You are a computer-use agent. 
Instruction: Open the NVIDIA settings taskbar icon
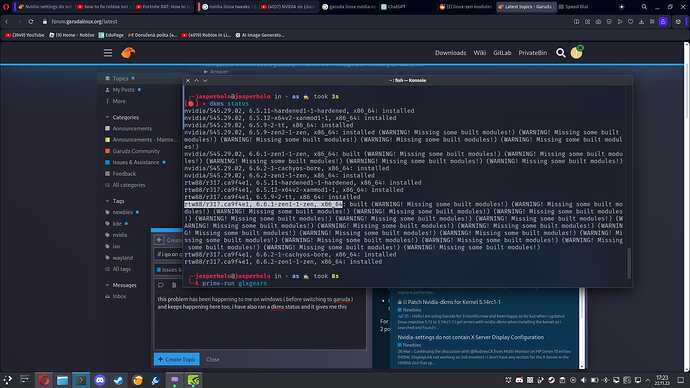click(194, 380)
